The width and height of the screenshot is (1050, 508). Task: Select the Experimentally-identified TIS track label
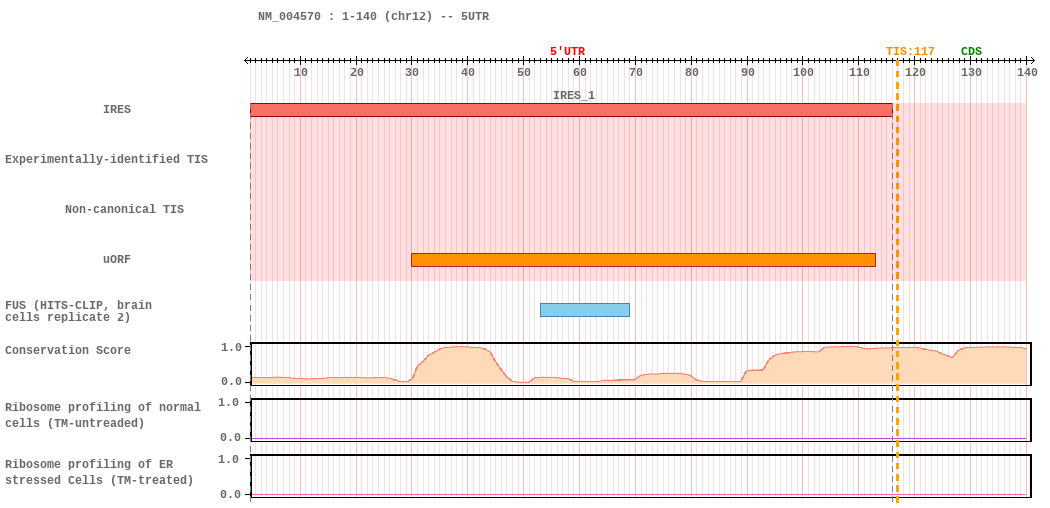pyautogui.click(x=106, y=159)
